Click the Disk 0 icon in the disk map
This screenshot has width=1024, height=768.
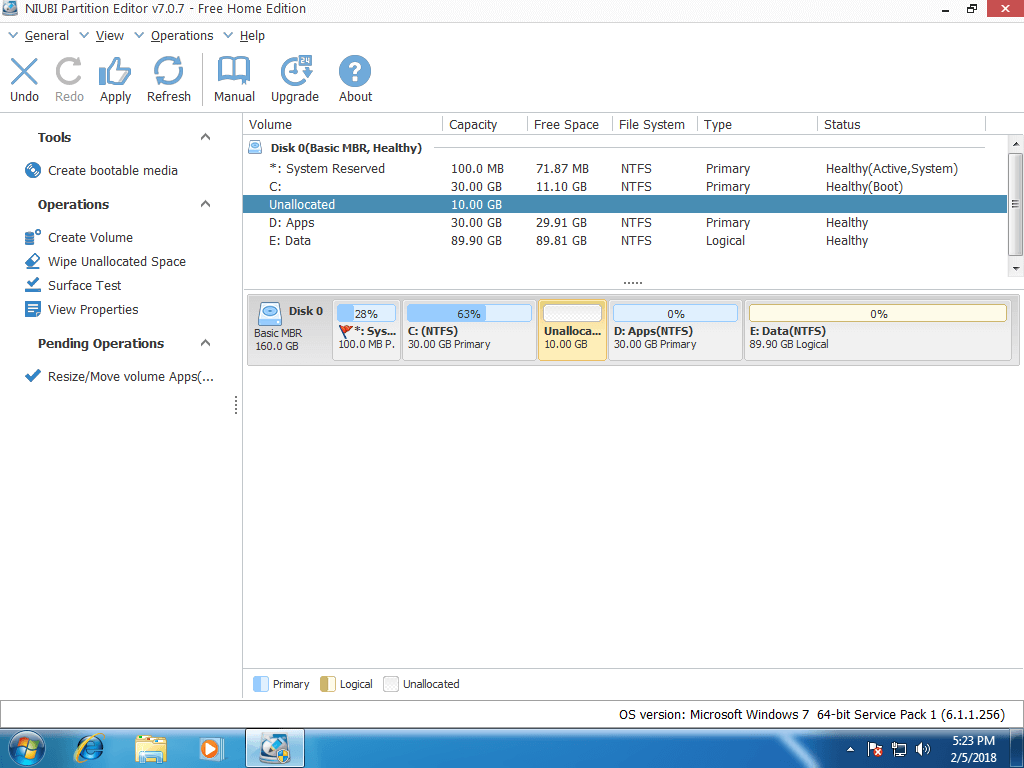[270, 313]
